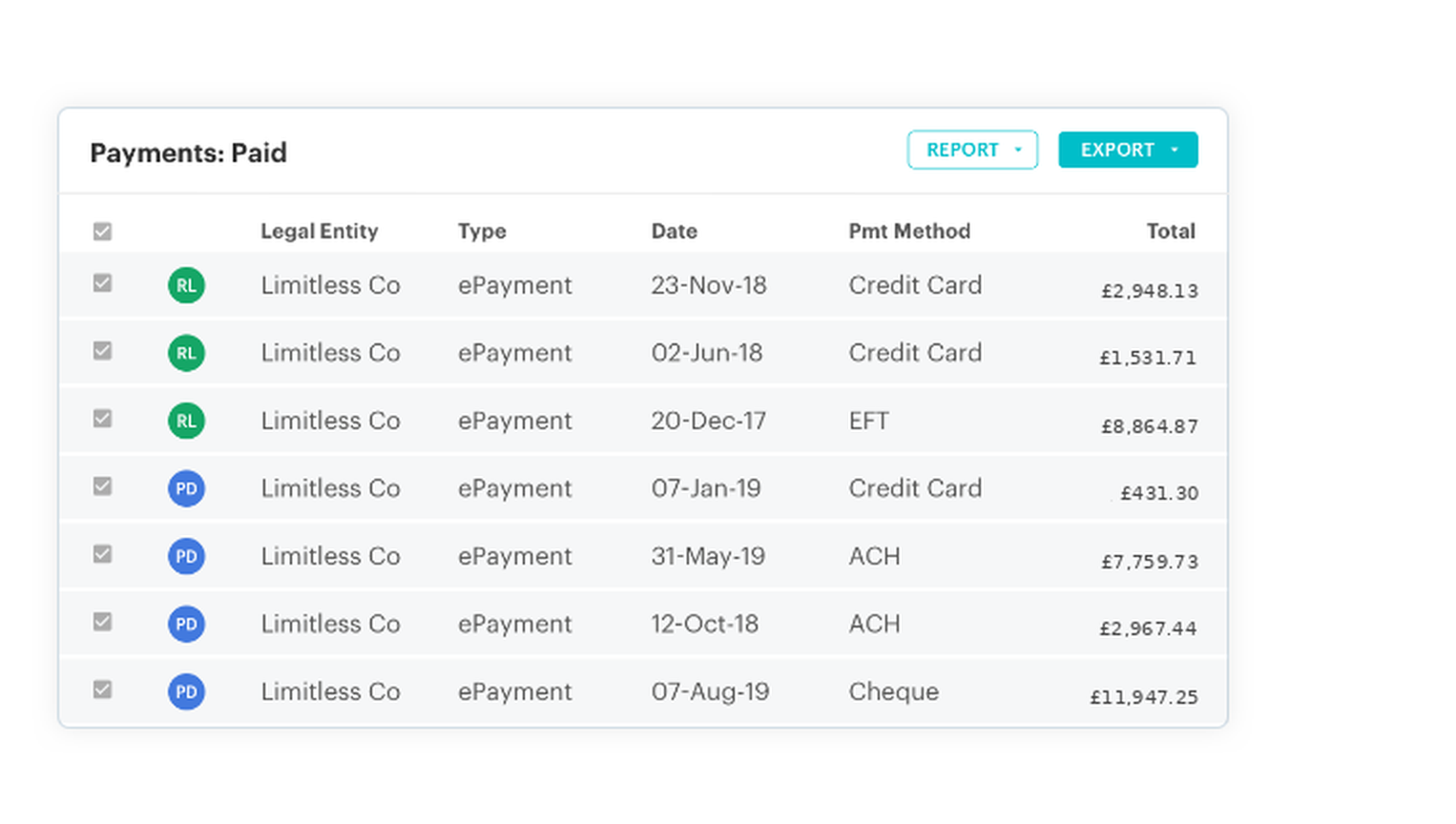Open the REPORT dropdown button
Image resolution: width=1456 pixels, height=824 pixels.
click(x=972, y=150)
